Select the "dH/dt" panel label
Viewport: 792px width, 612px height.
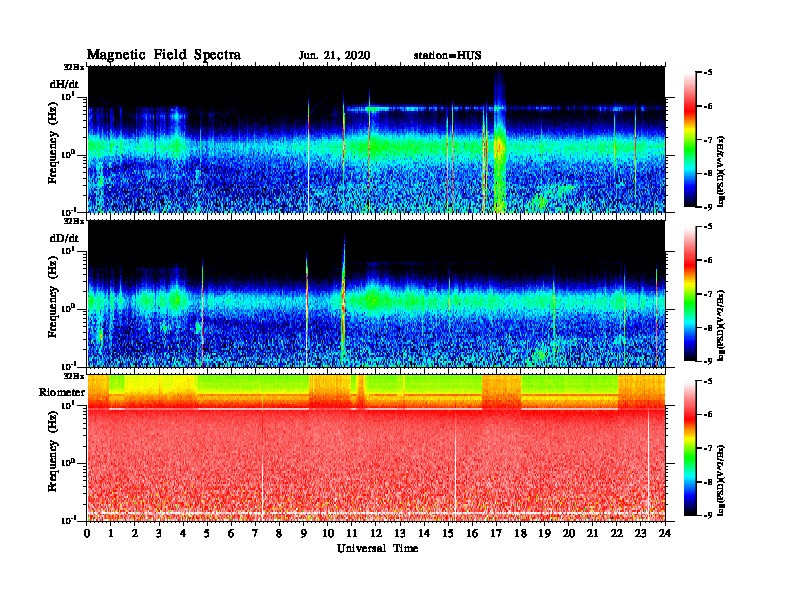click(64, 84)
